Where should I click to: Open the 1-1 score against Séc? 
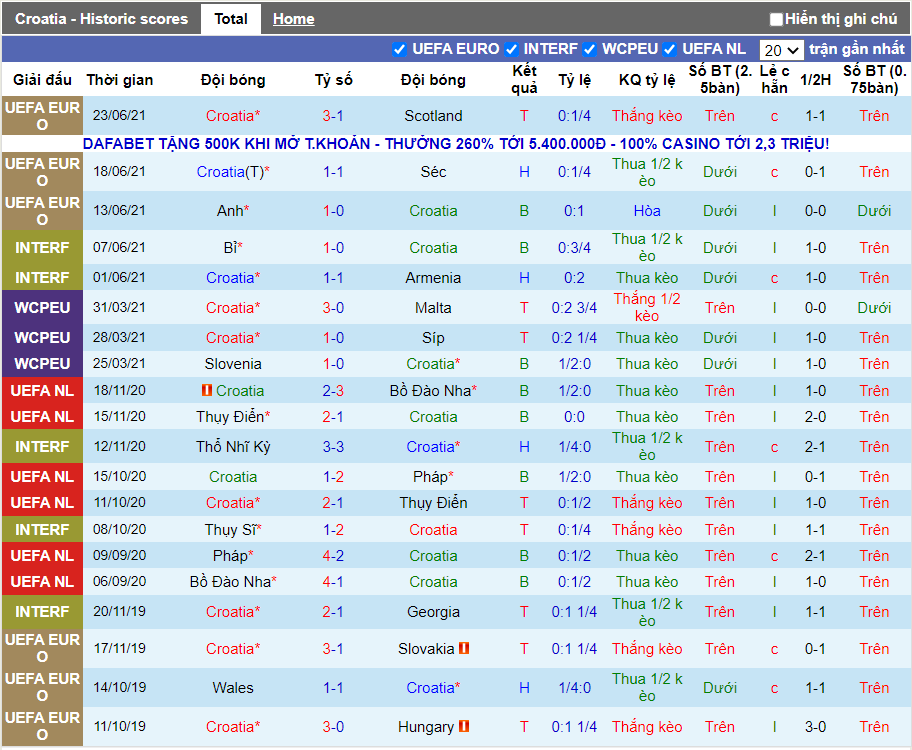tap(333, 172)
